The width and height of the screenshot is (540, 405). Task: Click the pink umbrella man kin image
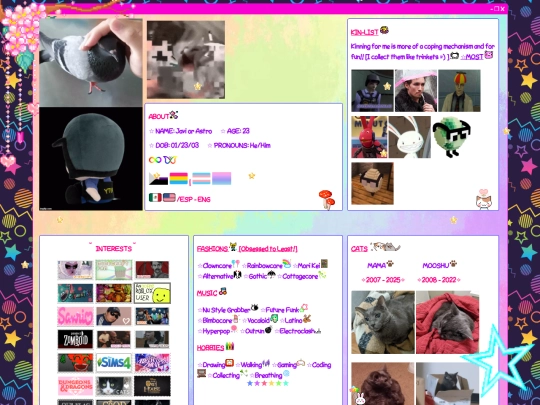click(x=416, y=91)
